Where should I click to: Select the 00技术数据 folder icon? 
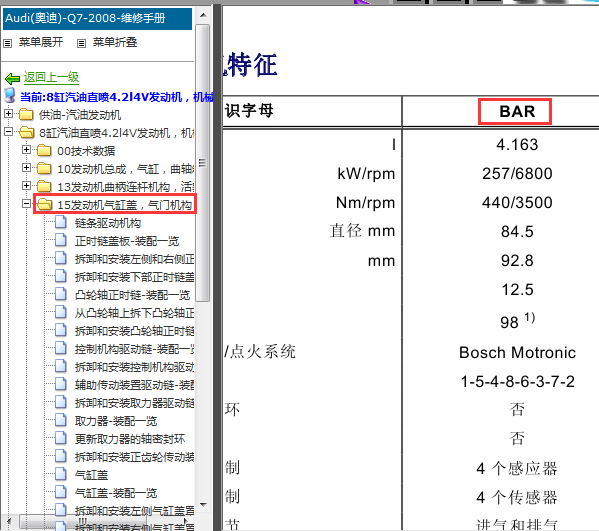(44, 150)
